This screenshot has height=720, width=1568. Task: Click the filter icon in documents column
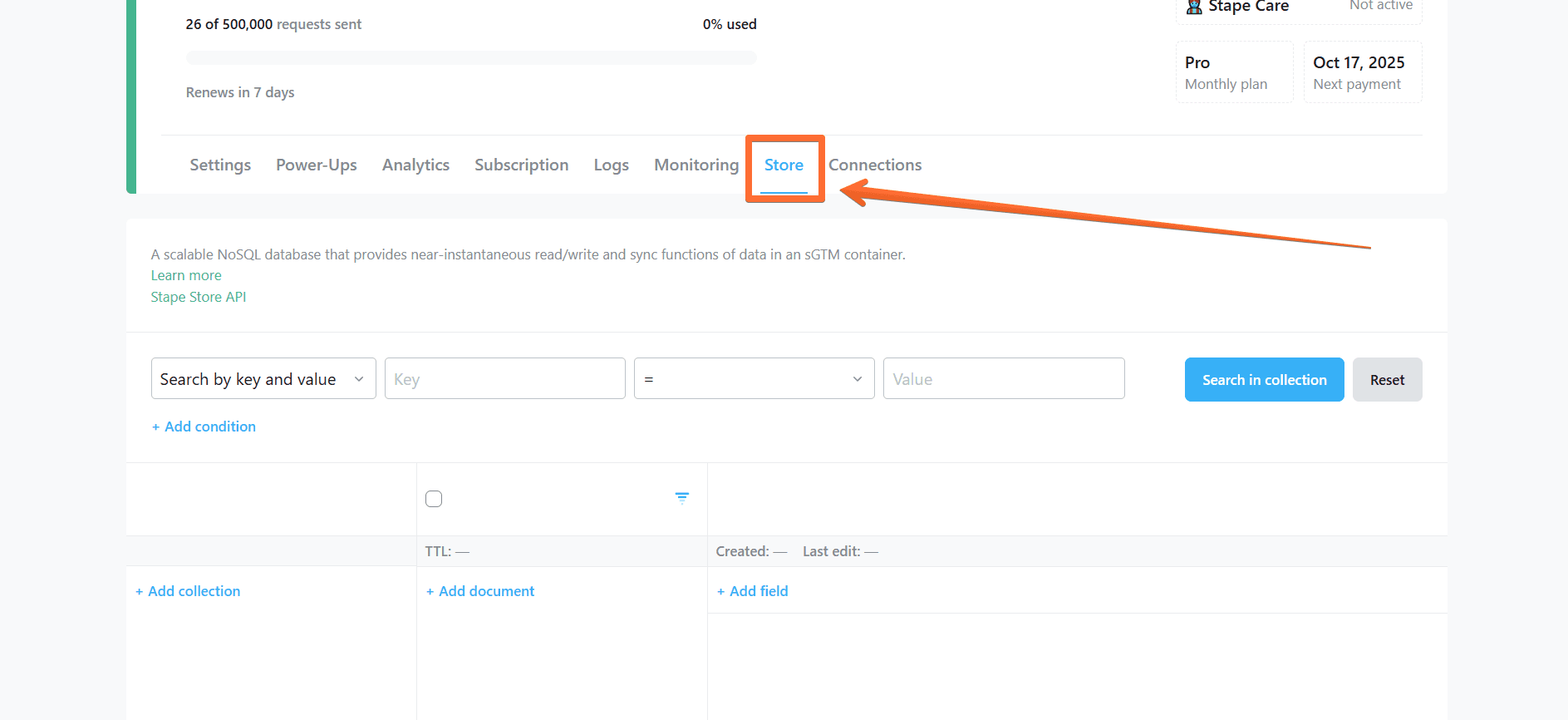pos(681,498)
